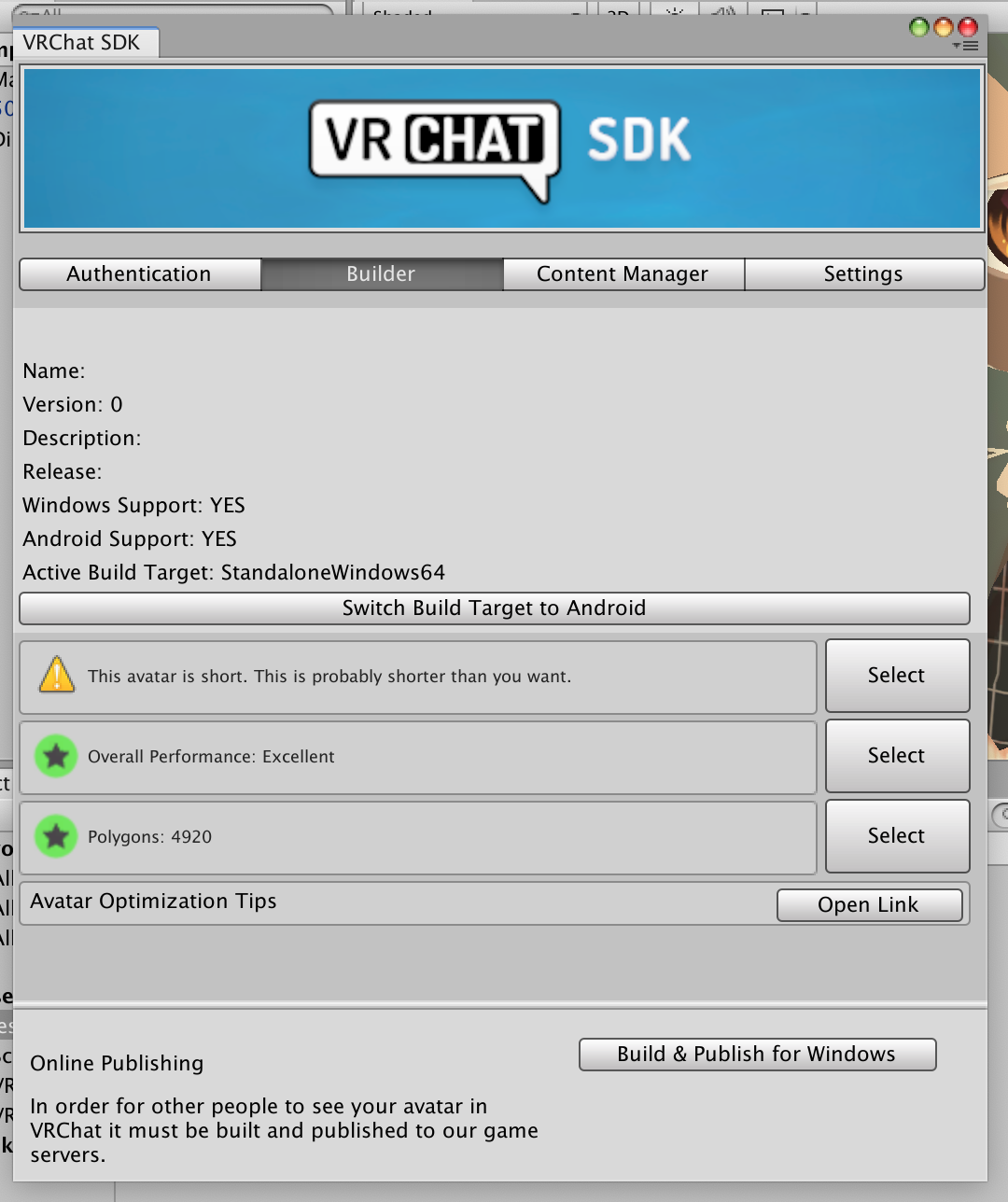The width and height of the screenshot is (1008, 1202).
Task: Open the Authentication tab
Action: (x=140, y=274)
